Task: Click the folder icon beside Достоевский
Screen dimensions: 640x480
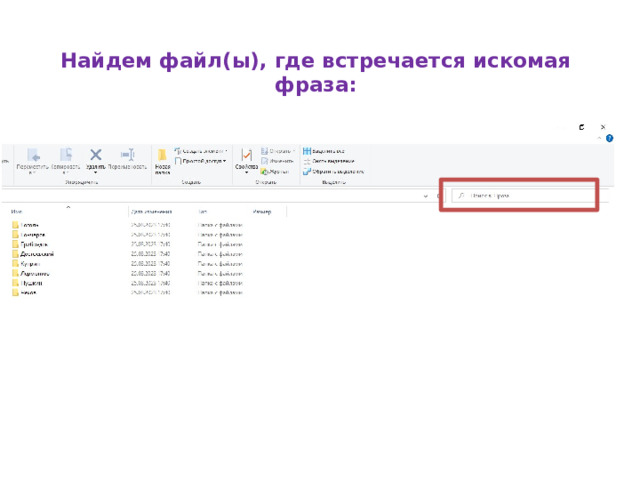Action: coord(15,254)
